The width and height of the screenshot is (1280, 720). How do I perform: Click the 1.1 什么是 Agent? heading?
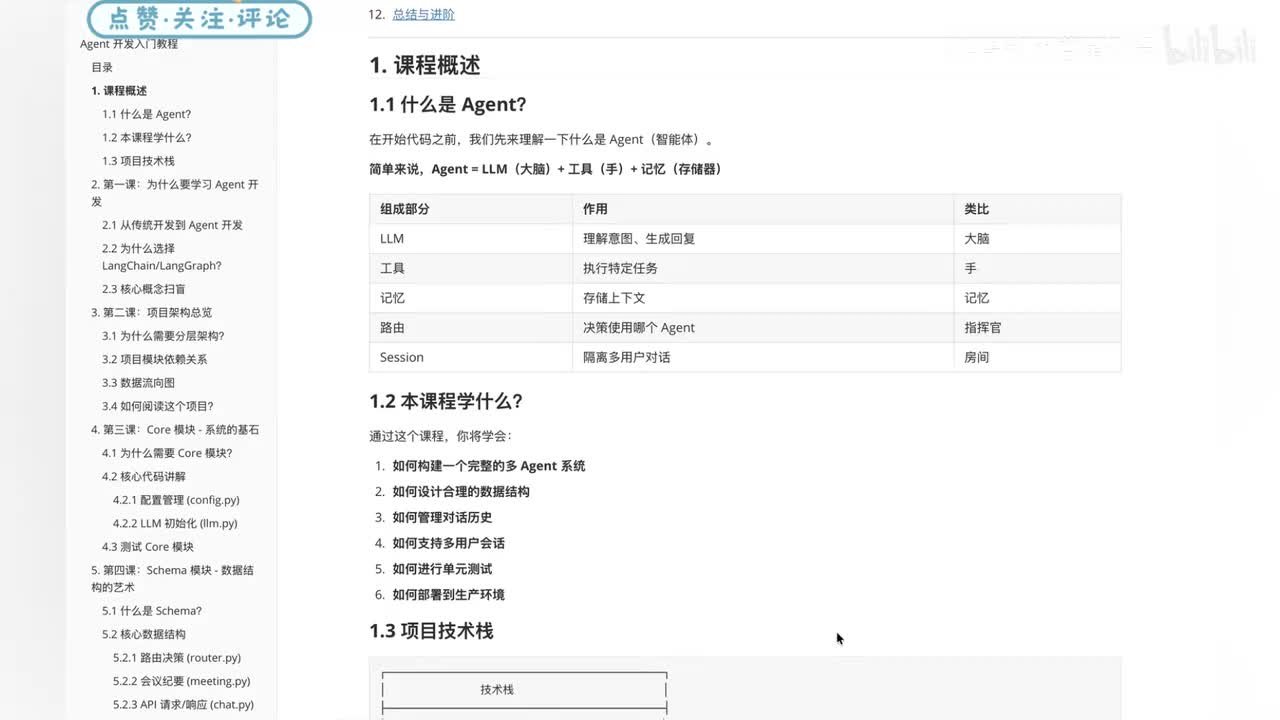(x=448, y=104)
